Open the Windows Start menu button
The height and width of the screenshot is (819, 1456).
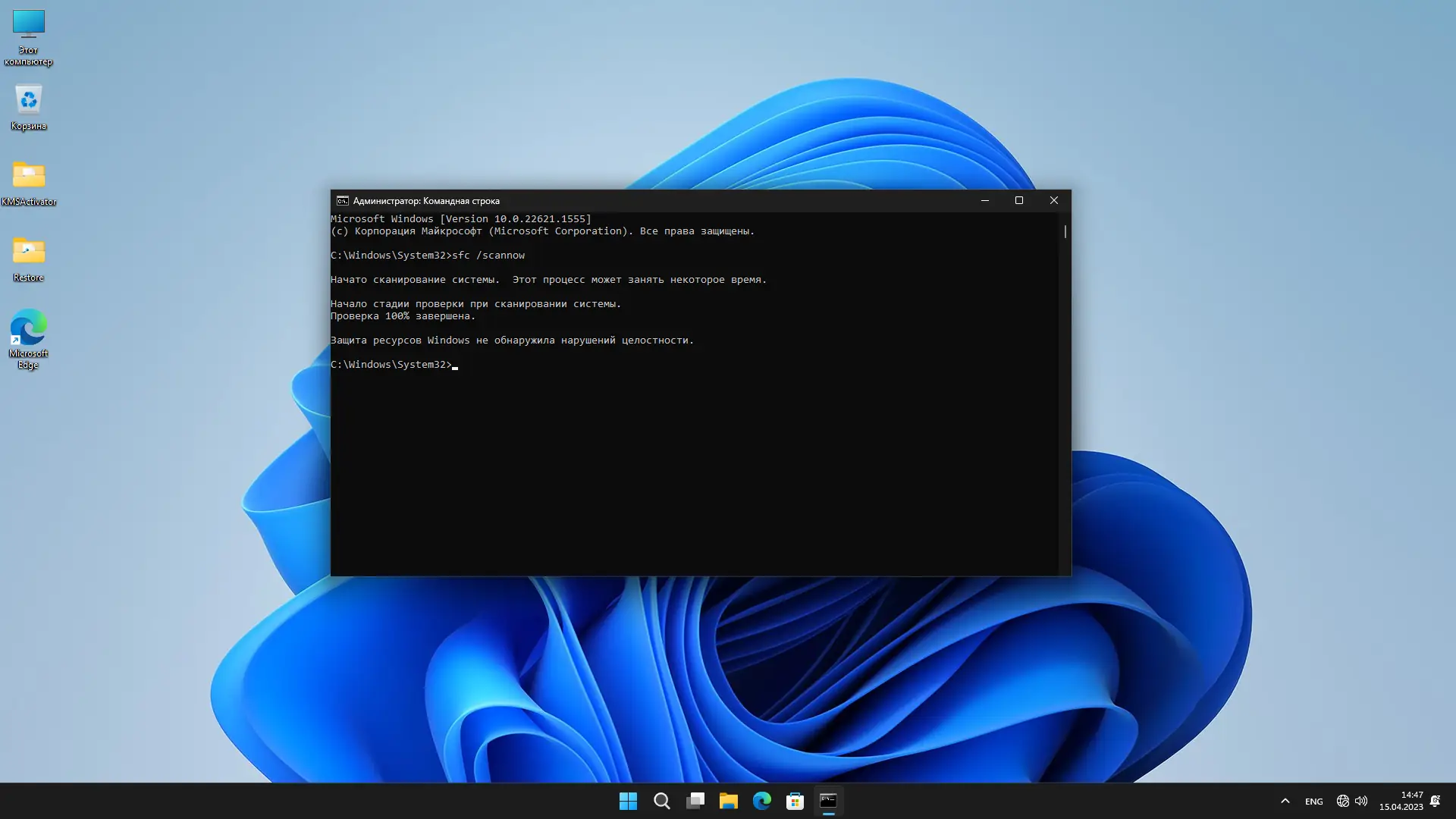(x=628, y=801)
